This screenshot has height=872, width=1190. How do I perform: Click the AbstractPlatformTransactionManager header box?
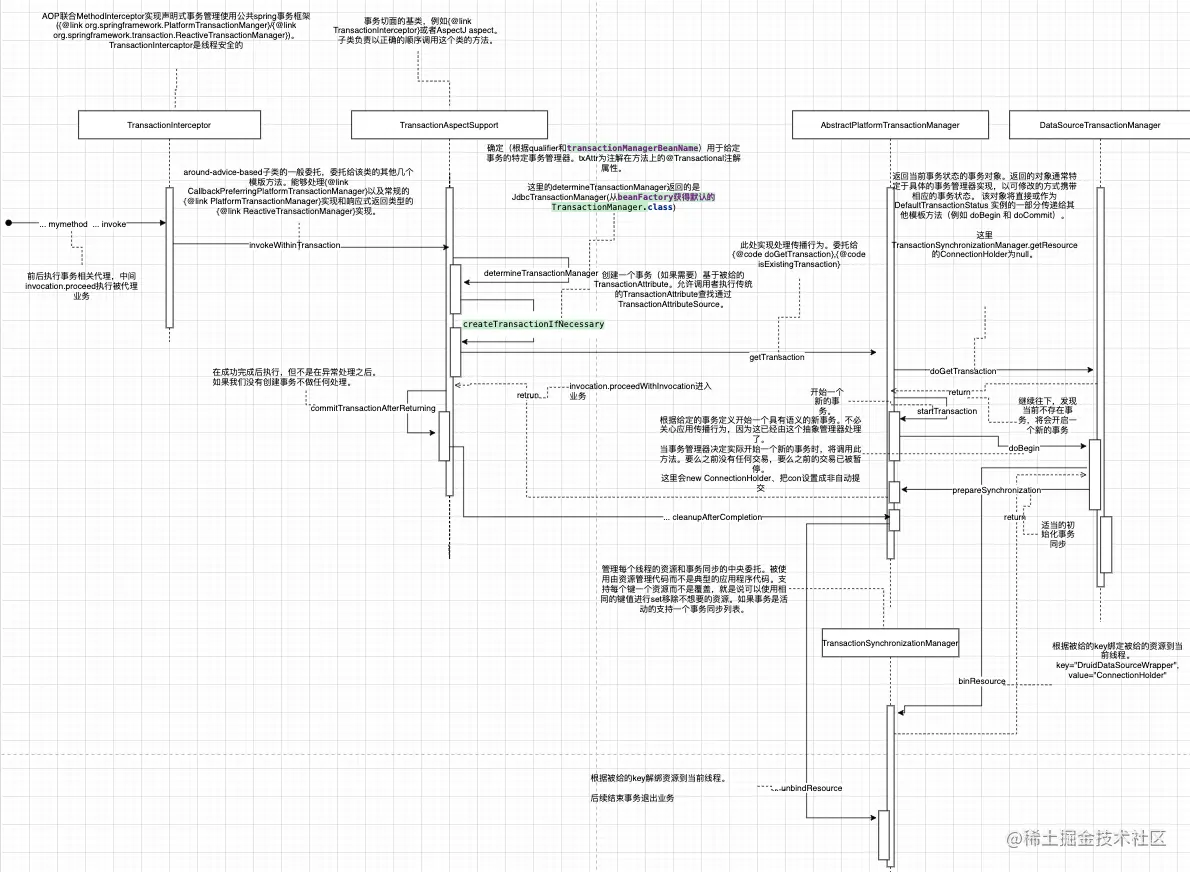pyautogui.click(x=890, y=124)
